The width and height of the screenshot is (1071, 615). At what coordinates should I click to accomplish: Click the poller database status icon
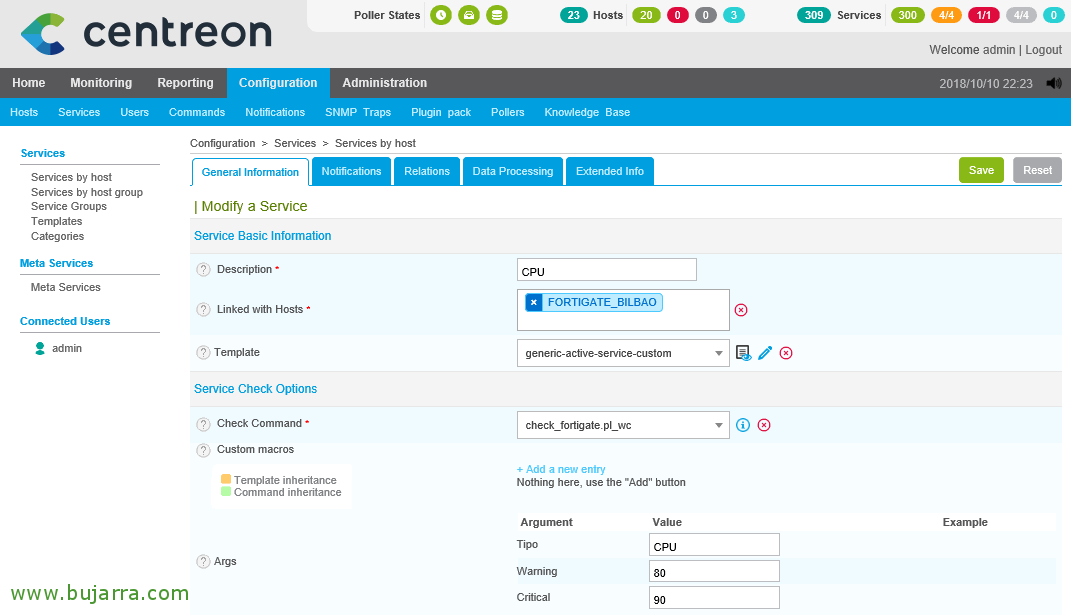coord(497,15)
